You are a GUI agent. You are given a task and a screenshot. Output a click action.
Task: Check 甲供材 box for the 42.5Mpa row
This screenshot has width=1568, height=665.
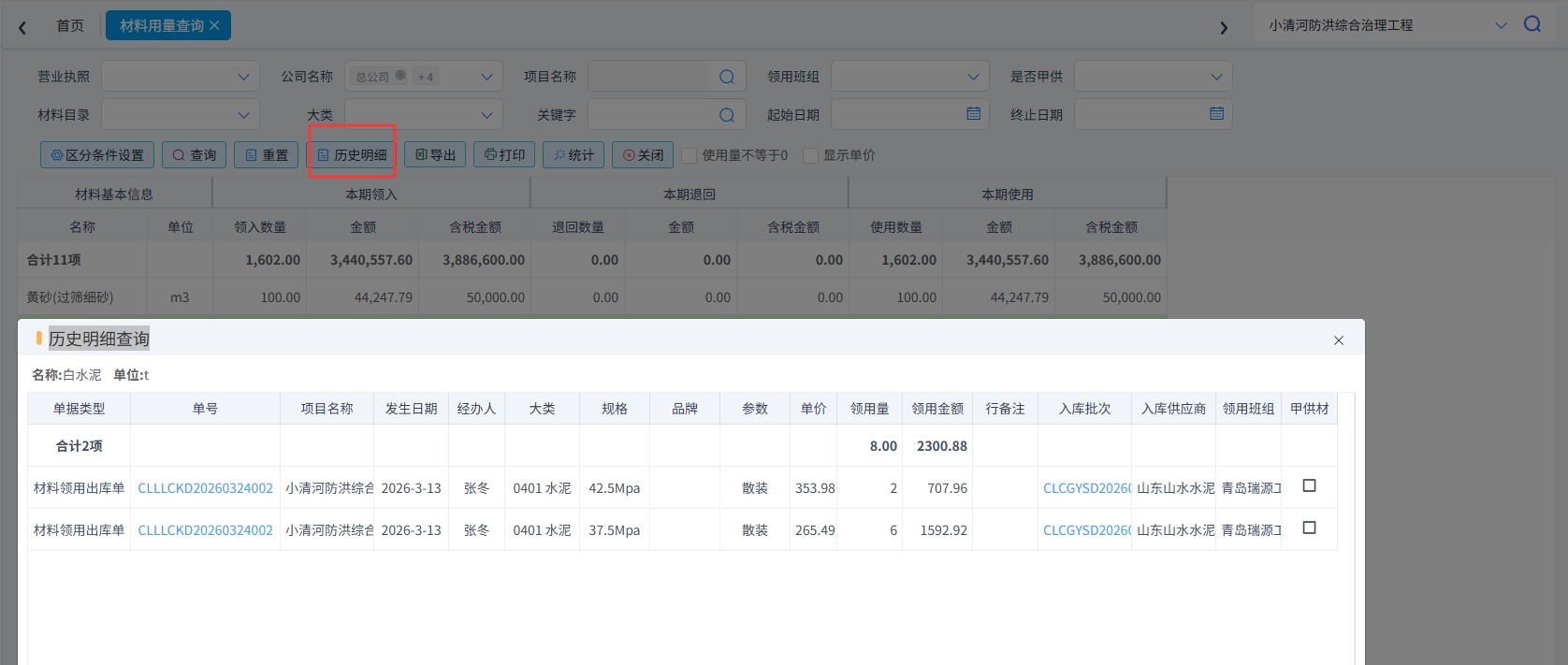point(1310,486)
